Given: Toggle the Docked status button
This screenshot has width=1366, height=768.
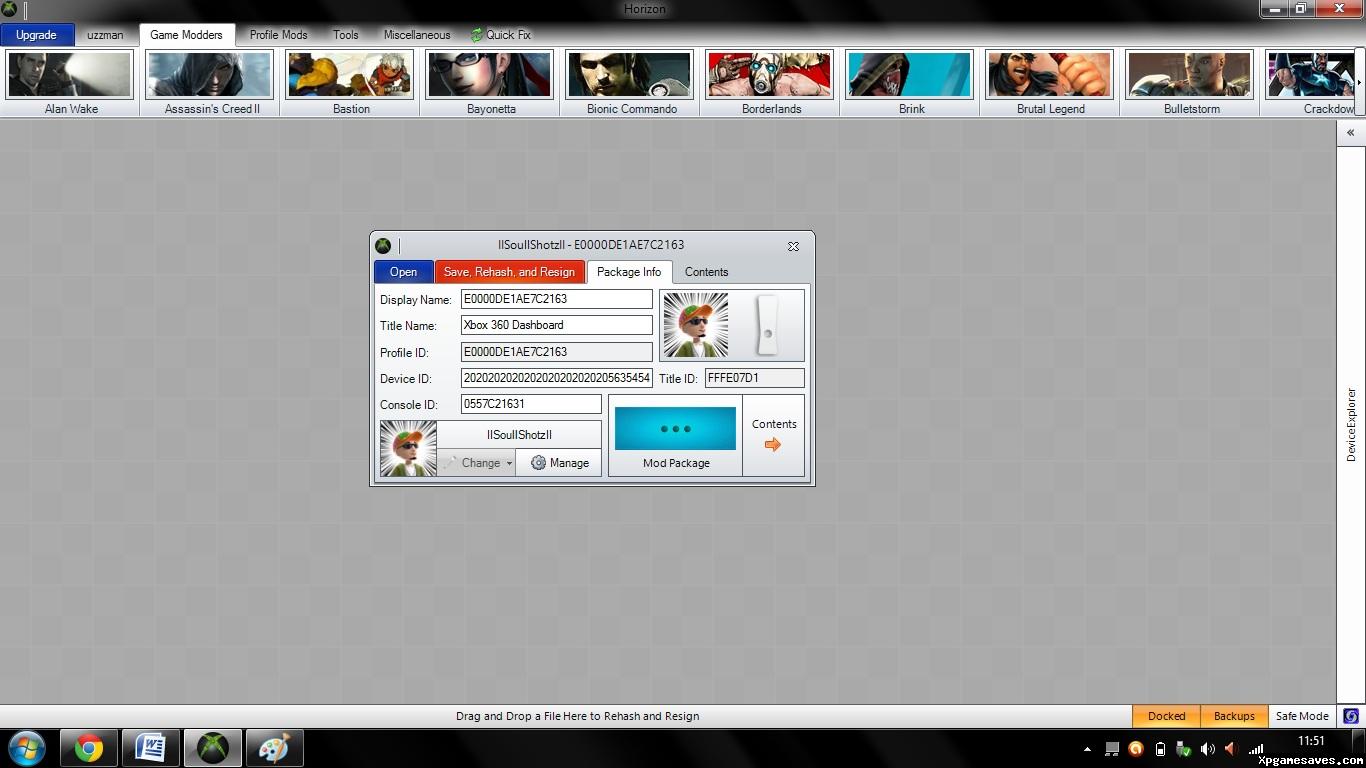Looking at the screenshot, I should pyautogui.click(x=1166, y=716).
